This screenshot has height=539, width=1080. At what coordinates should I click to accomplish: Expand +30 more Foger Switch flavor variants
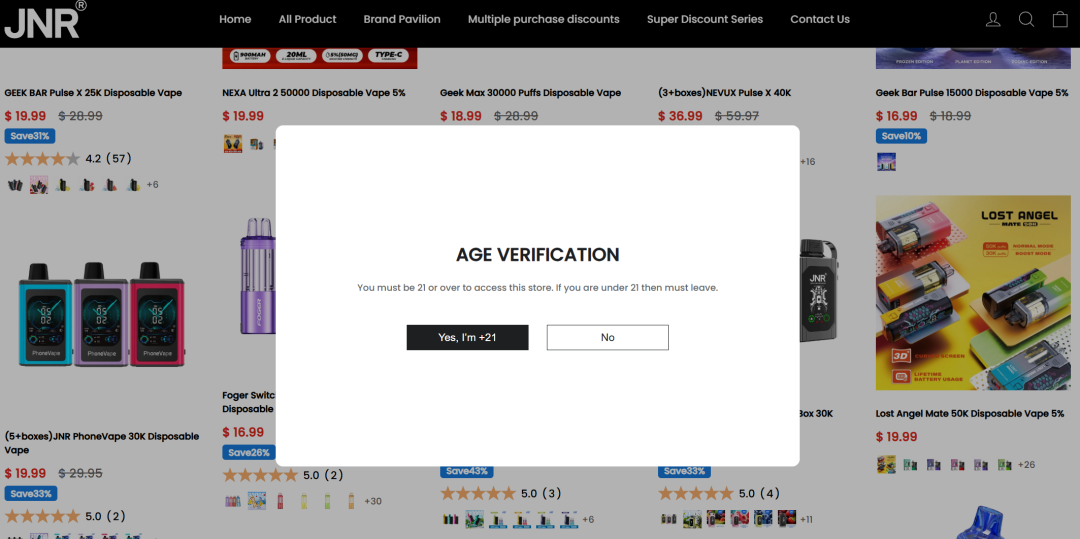[x=373, y=501]
